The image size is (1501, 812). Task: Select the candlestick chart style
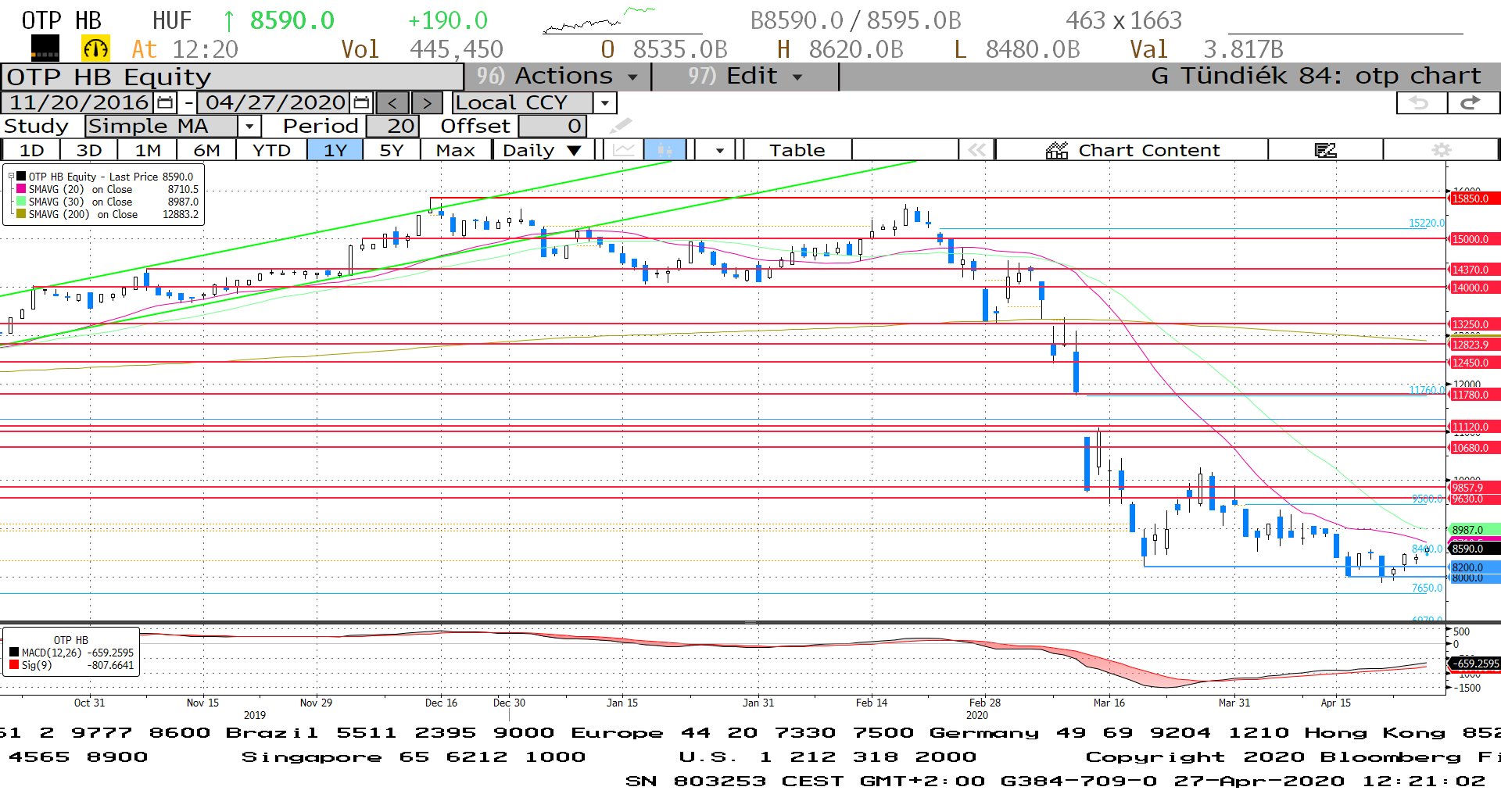tap(665, 149)
